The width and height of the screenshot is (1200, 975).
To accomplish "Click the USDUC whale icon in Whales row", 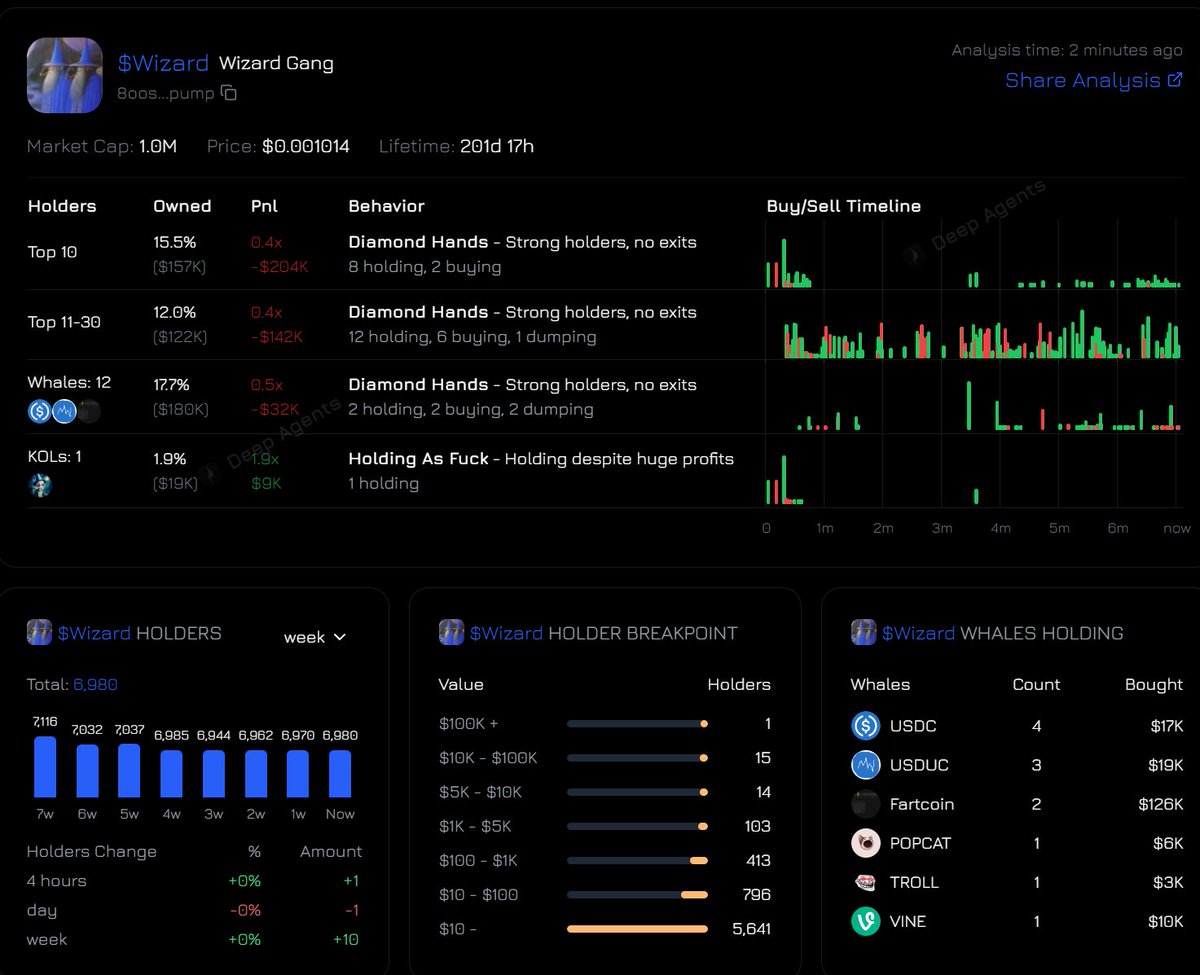I will [64, 410].
